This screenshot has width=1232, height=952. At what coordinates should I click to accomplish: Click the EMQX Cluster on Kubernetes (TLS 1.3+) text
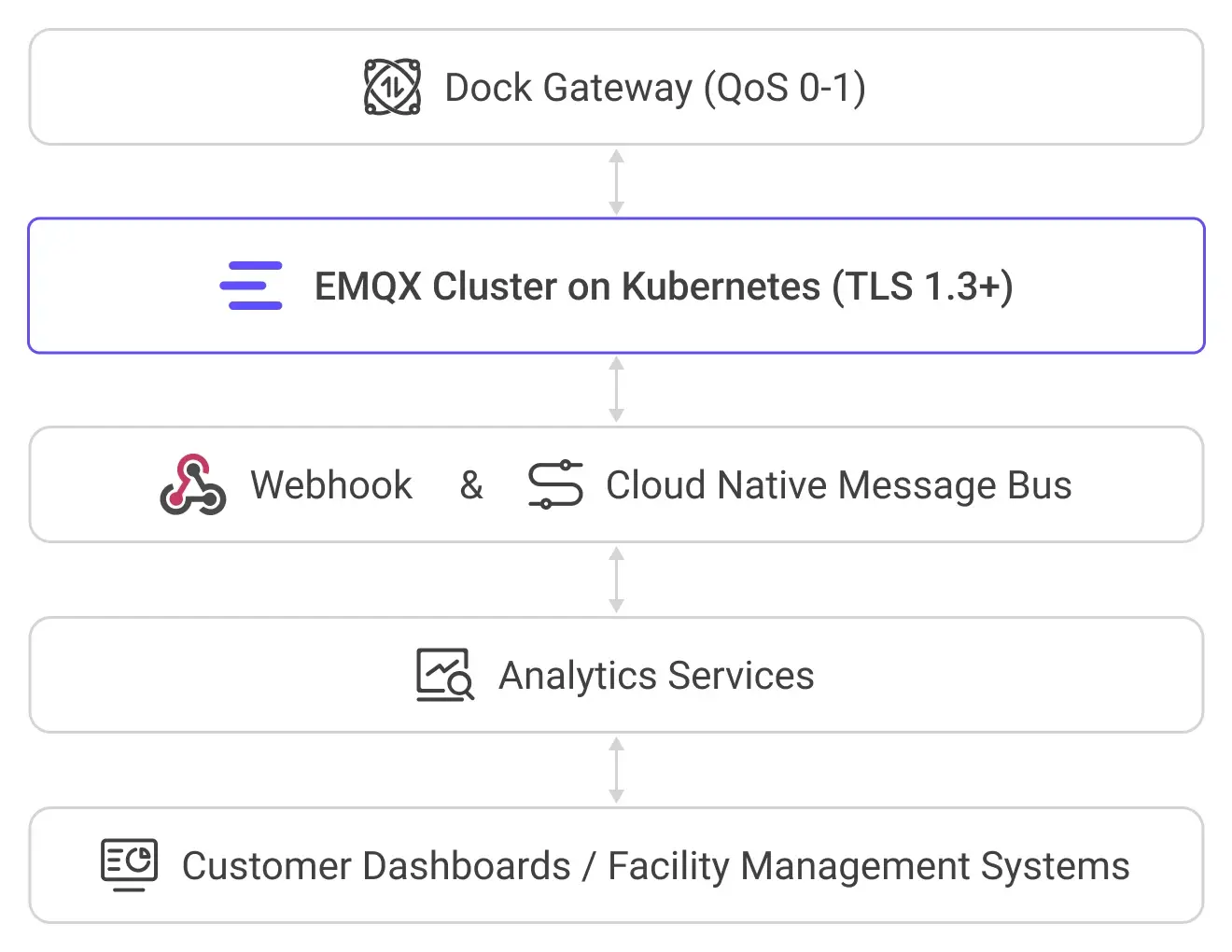664,287
